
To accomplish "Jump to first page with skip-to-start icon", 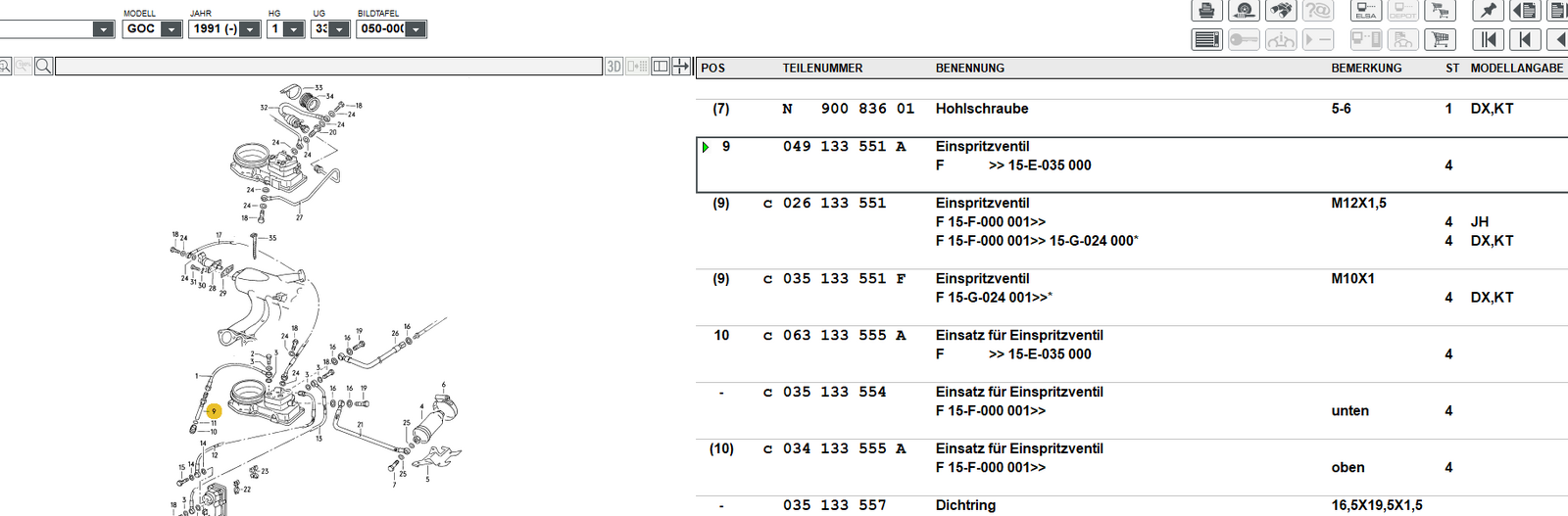I will click(x=1488, y=40).
